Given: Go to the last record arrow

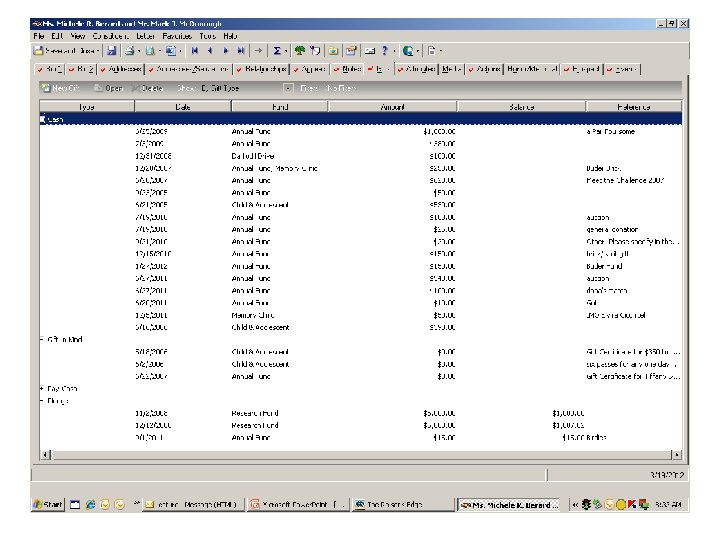Looking at the screenshot, I should click(241, 51).
